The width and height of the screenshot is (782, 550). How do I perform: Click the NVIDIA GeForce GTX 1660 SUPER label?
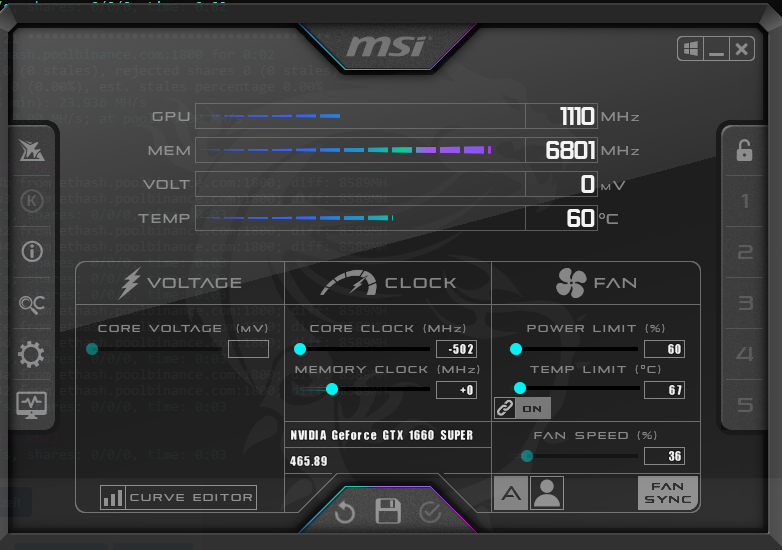point(382,435)
